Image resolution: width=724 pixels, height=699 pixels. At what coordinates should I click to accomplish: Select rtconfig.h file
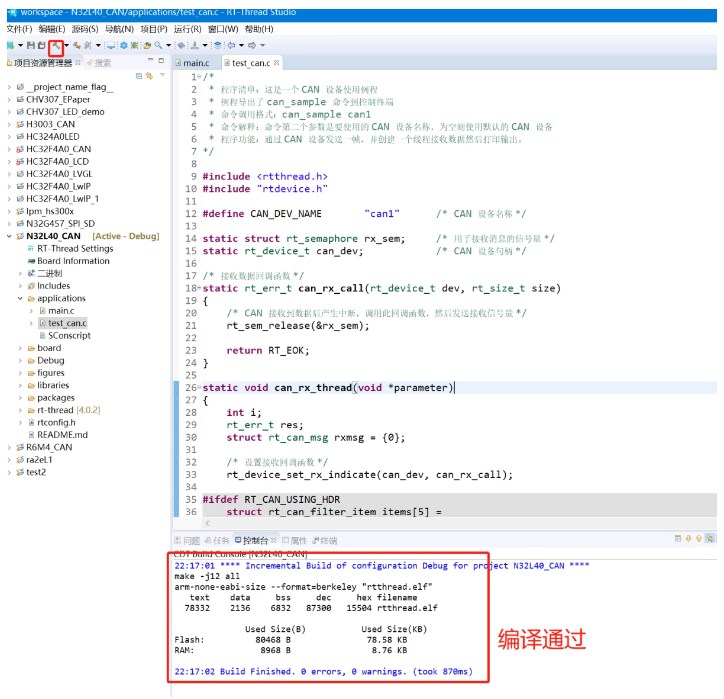(52, 422)
